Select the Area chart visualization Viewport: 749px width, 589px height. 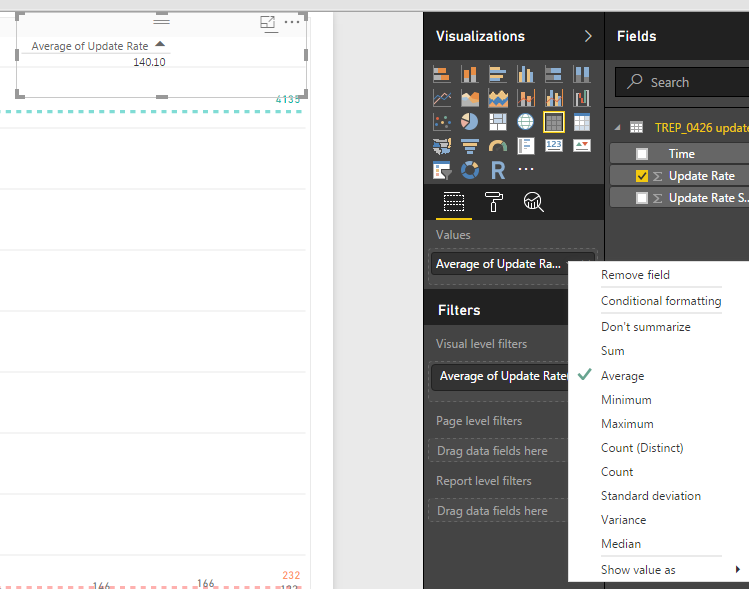point(470,98)
